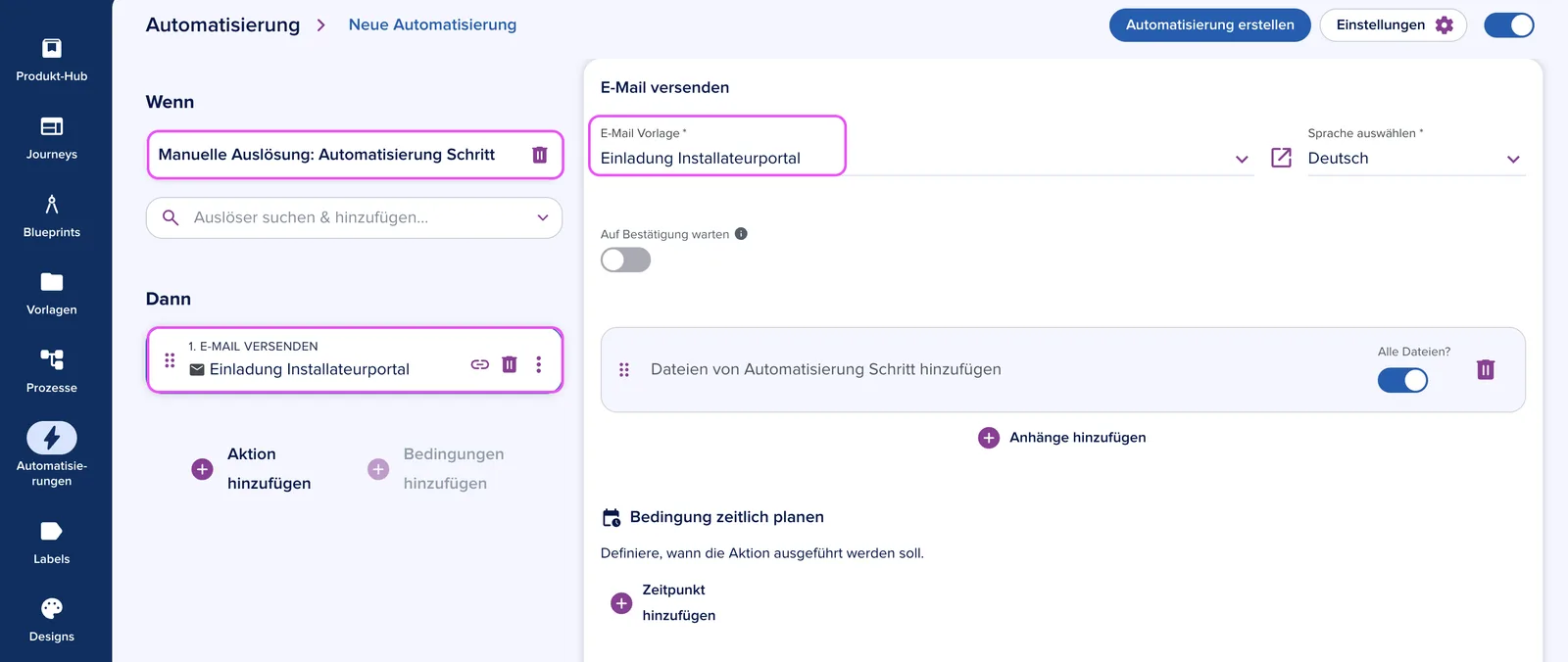This screenshot has height=662, width=1568.
Task: Delete the E-Mail versenden action step
Action: pyautogui.click(x=510, y=364)
